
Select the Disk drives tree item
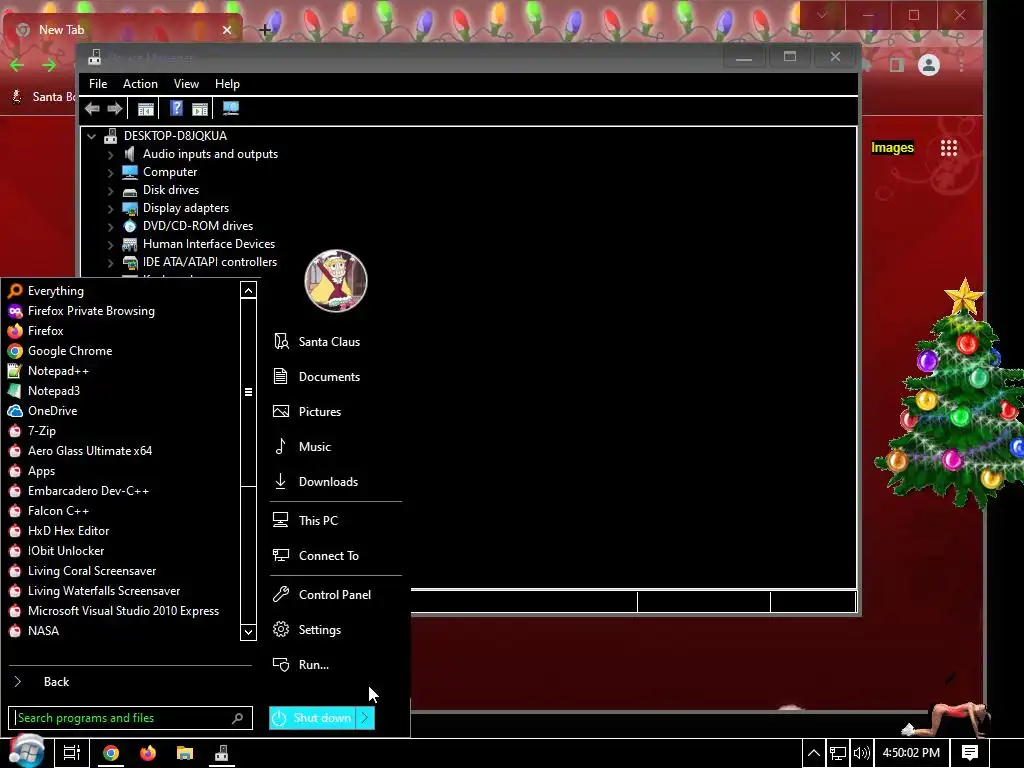coord(171,190)
